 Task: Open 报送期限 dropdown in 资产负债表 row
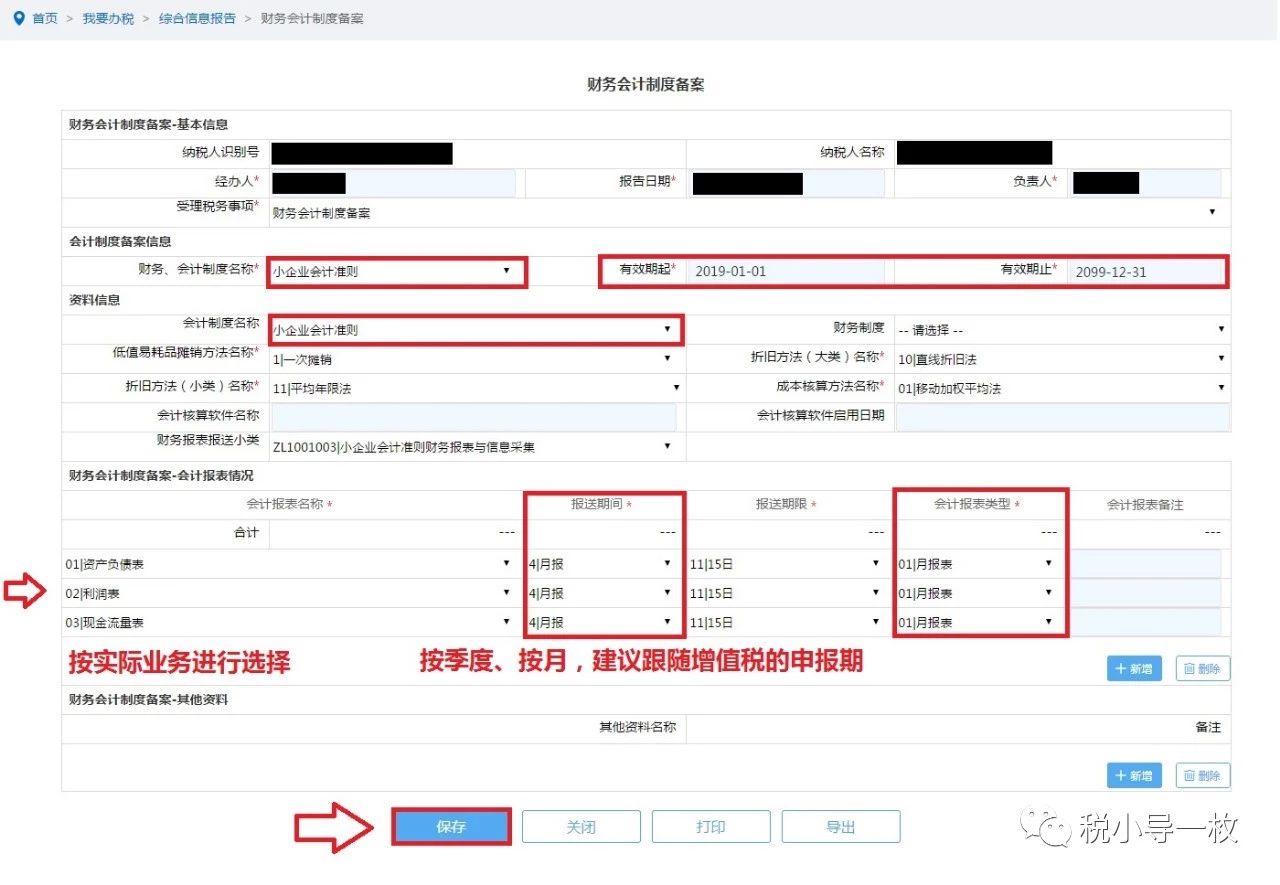(x=786, y=564)
